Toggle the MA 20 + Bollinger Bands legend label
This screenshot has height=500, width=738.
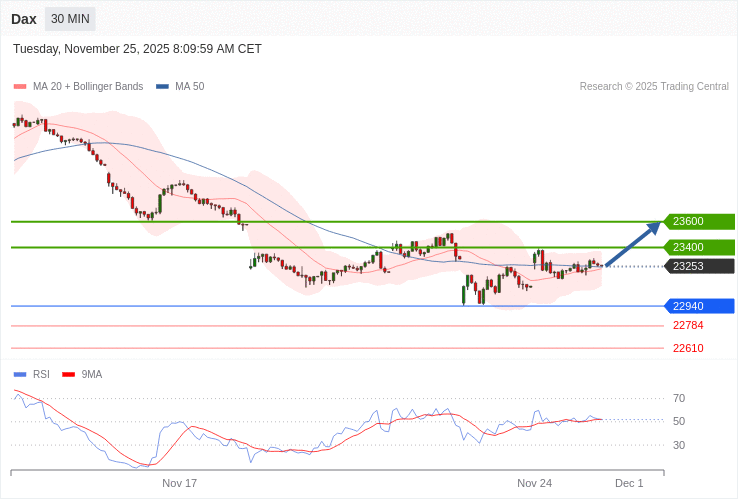[88, 87]
